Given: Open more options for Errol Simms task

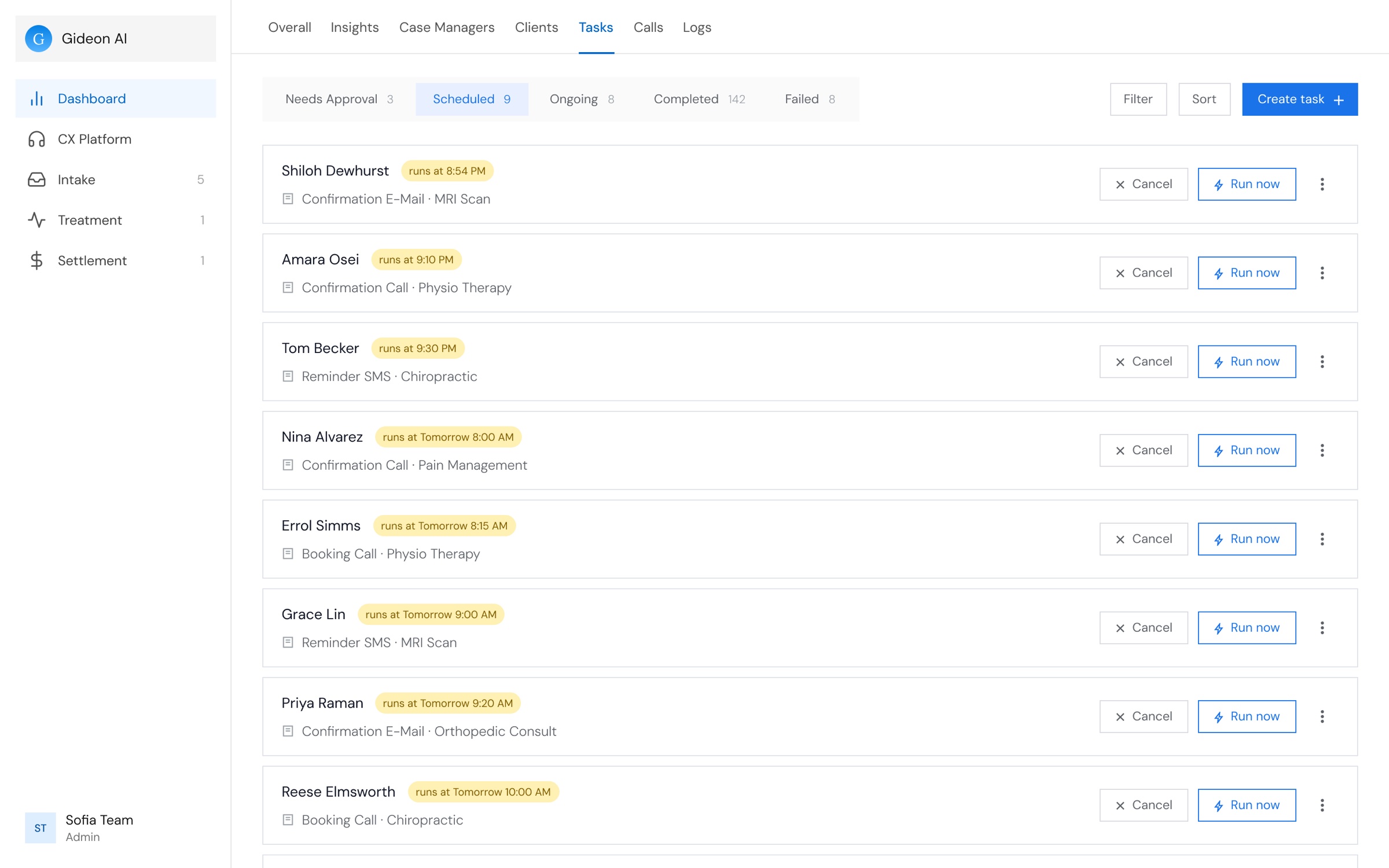Looking at the screenshot, I should [1322, 539].
